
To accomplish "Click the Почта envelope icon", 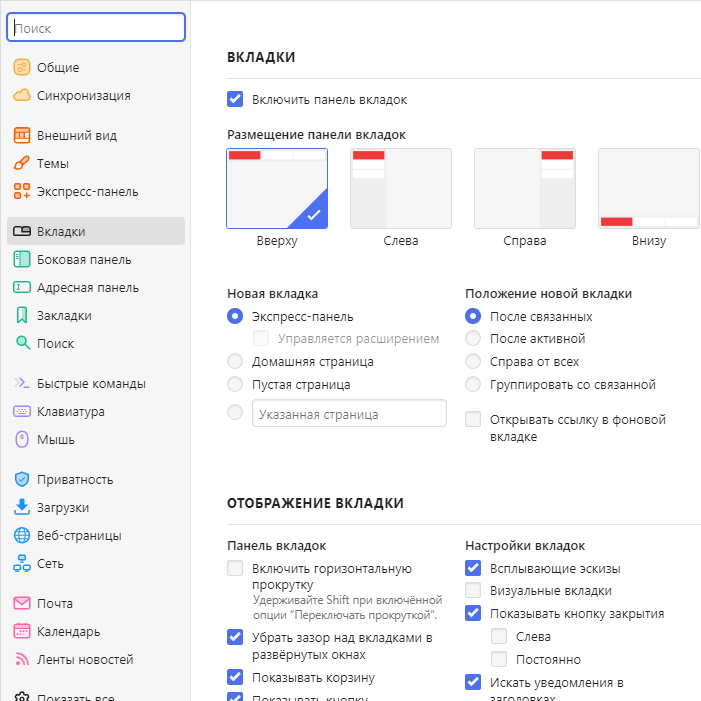I will (x=21, y=604).
